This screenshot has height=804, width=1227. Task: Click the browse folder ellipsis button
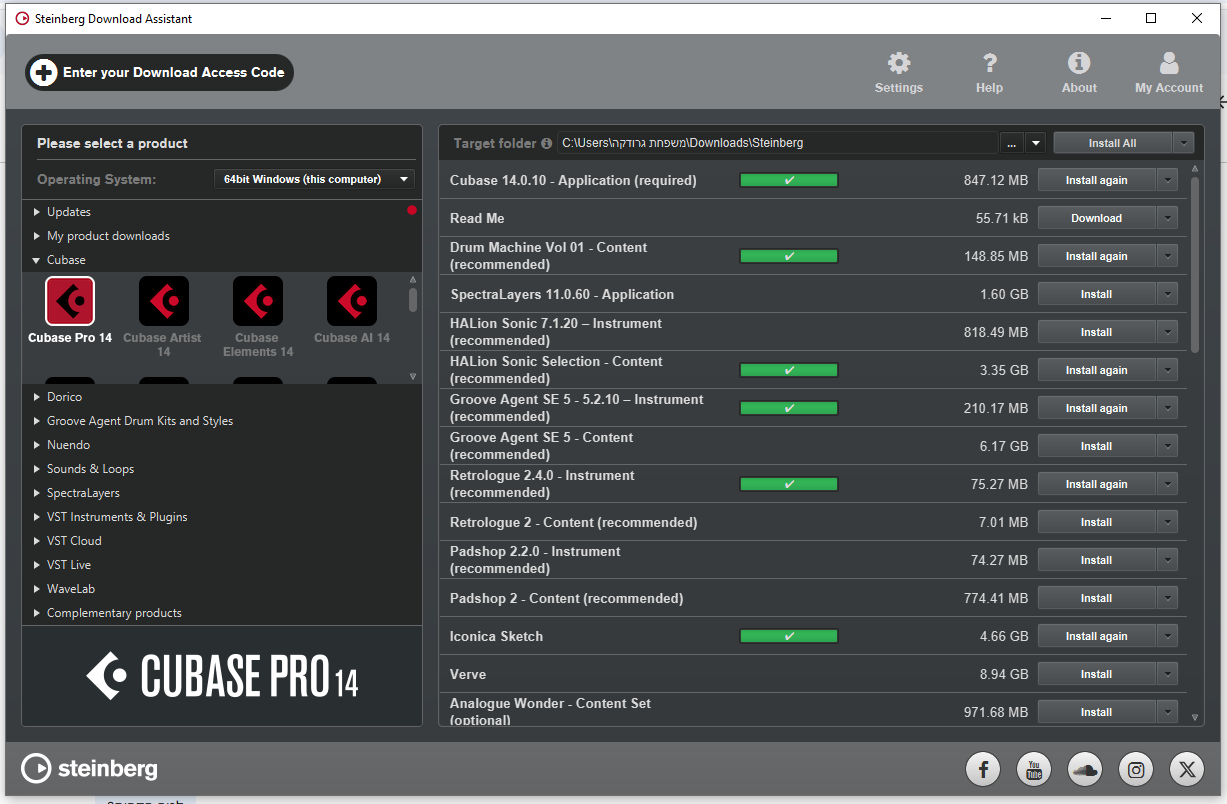(x=1012, y=143)
